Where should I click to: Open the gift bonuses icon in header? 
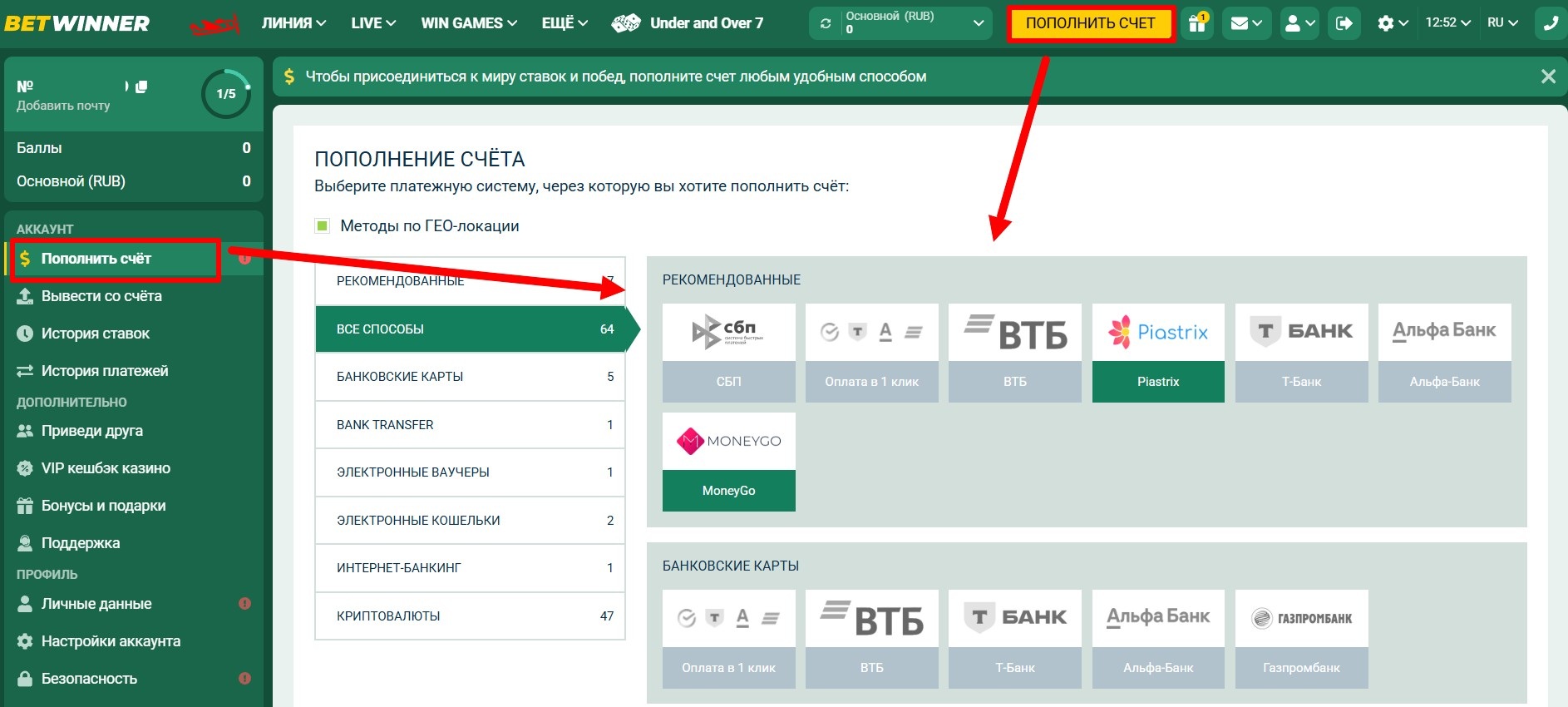1197,23
